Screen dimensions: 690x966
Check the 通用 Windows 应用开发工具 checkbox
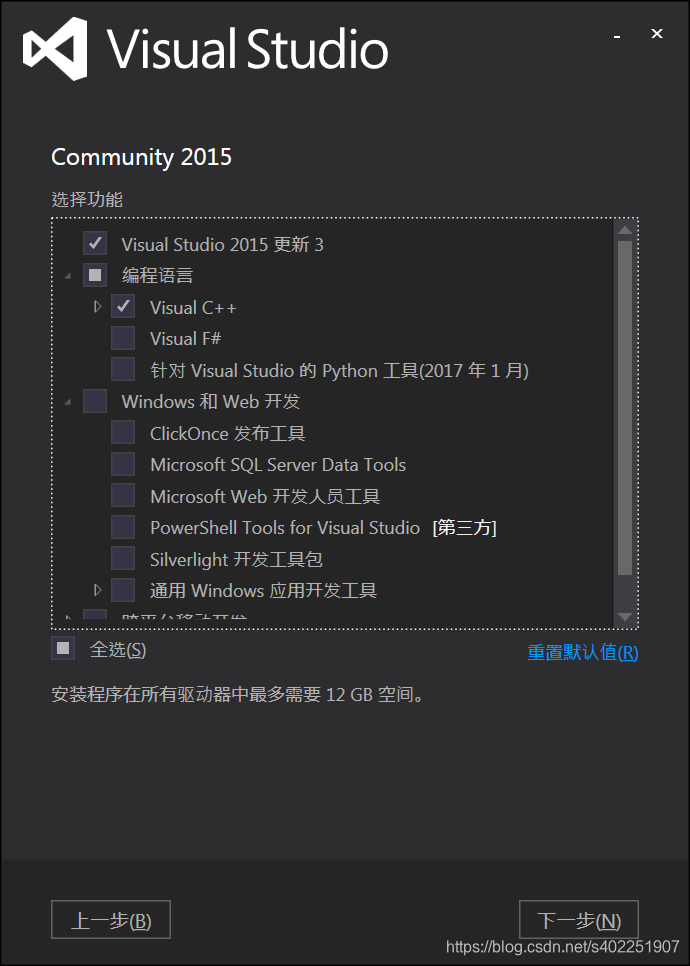coord(123,590)
